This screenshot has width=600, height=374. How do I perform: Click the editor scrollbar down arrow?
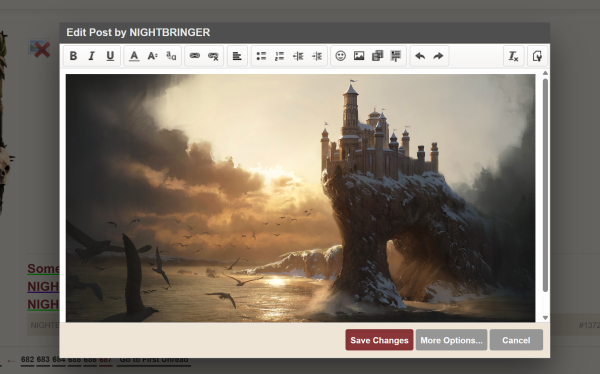click(x=545, y=318)
